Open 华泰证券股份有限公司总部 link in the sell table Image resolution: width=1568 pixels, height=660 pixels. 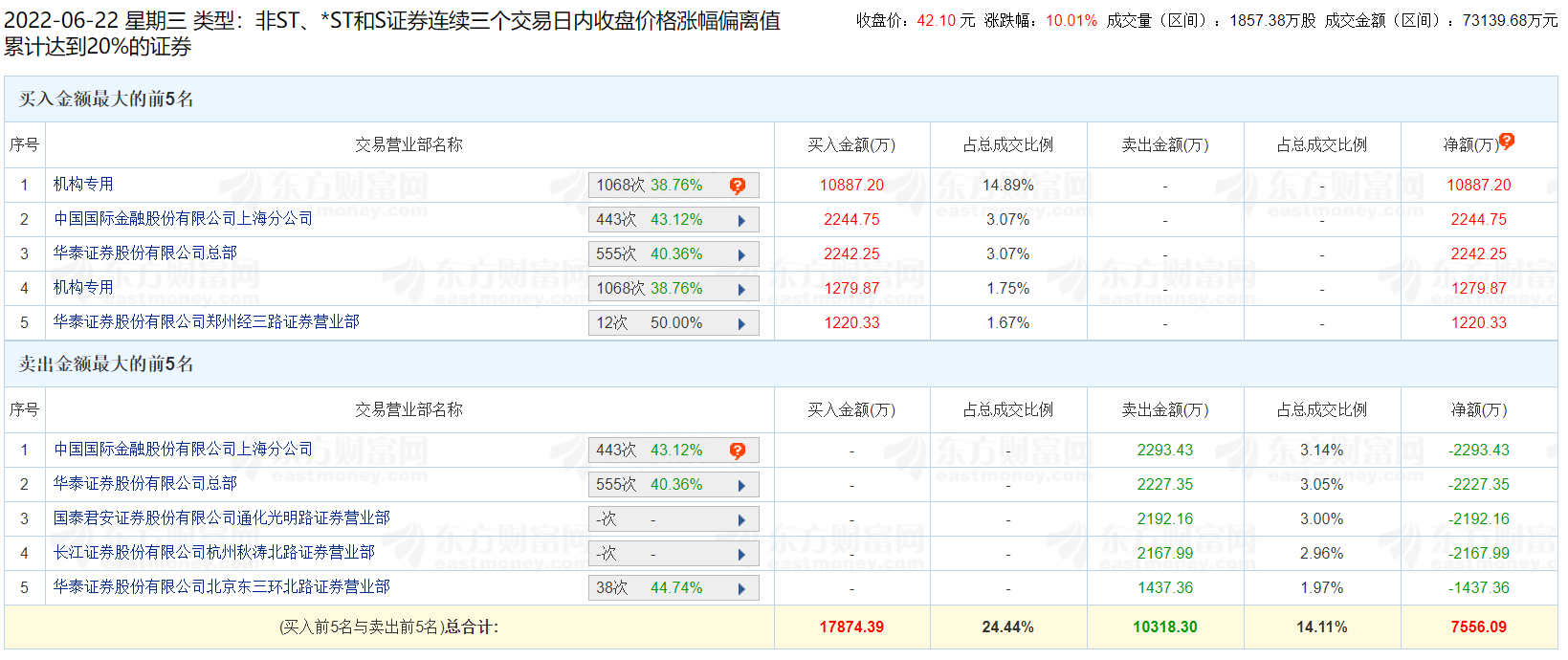pos(145,484)
